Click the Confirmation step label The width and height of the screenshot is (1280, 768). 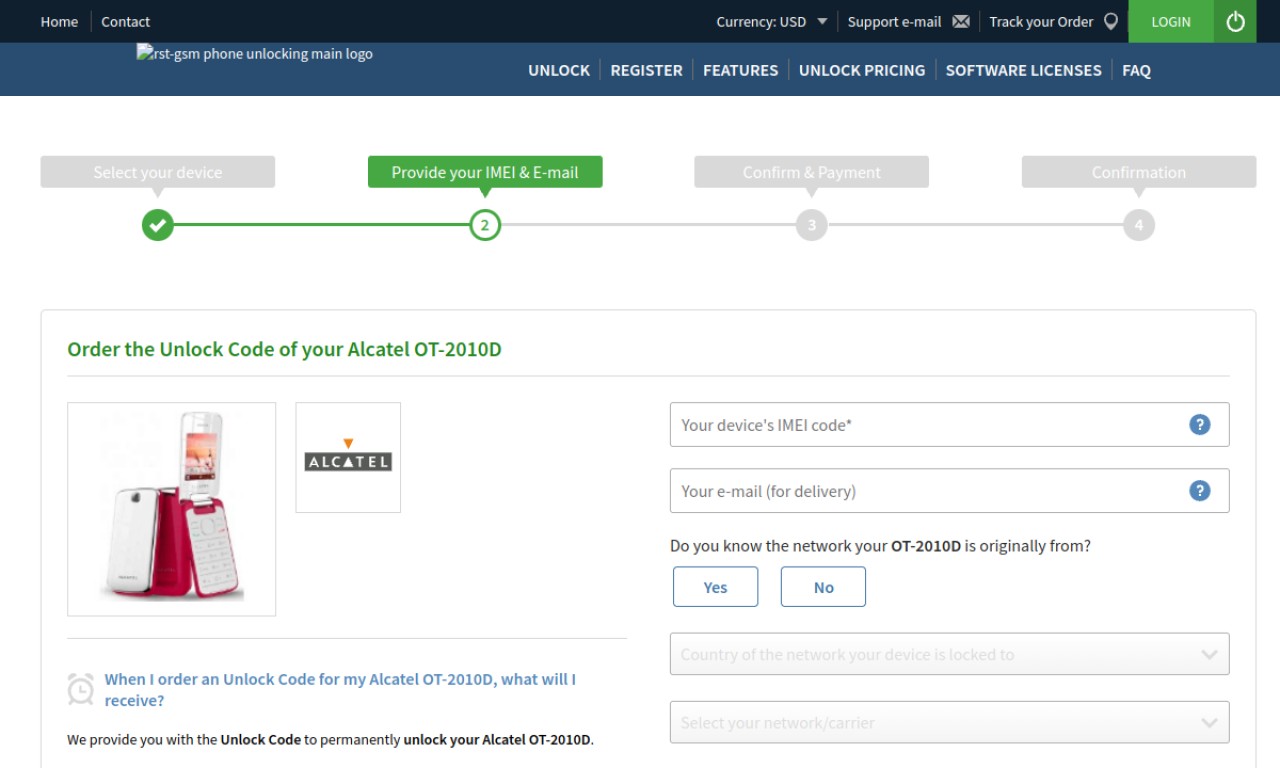(1139, 172)
